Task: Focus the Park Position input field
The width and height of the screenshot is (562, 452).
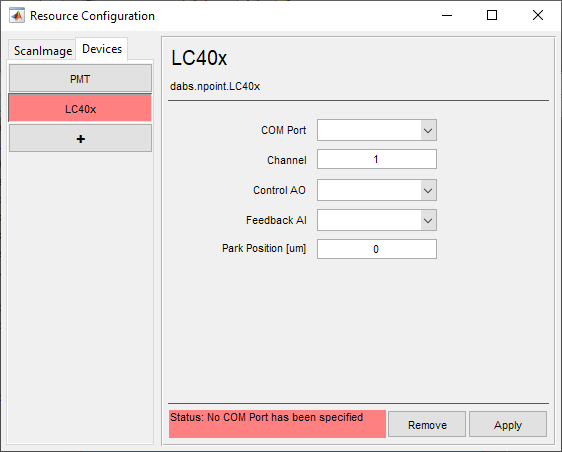Action: (x=377, y=249)
